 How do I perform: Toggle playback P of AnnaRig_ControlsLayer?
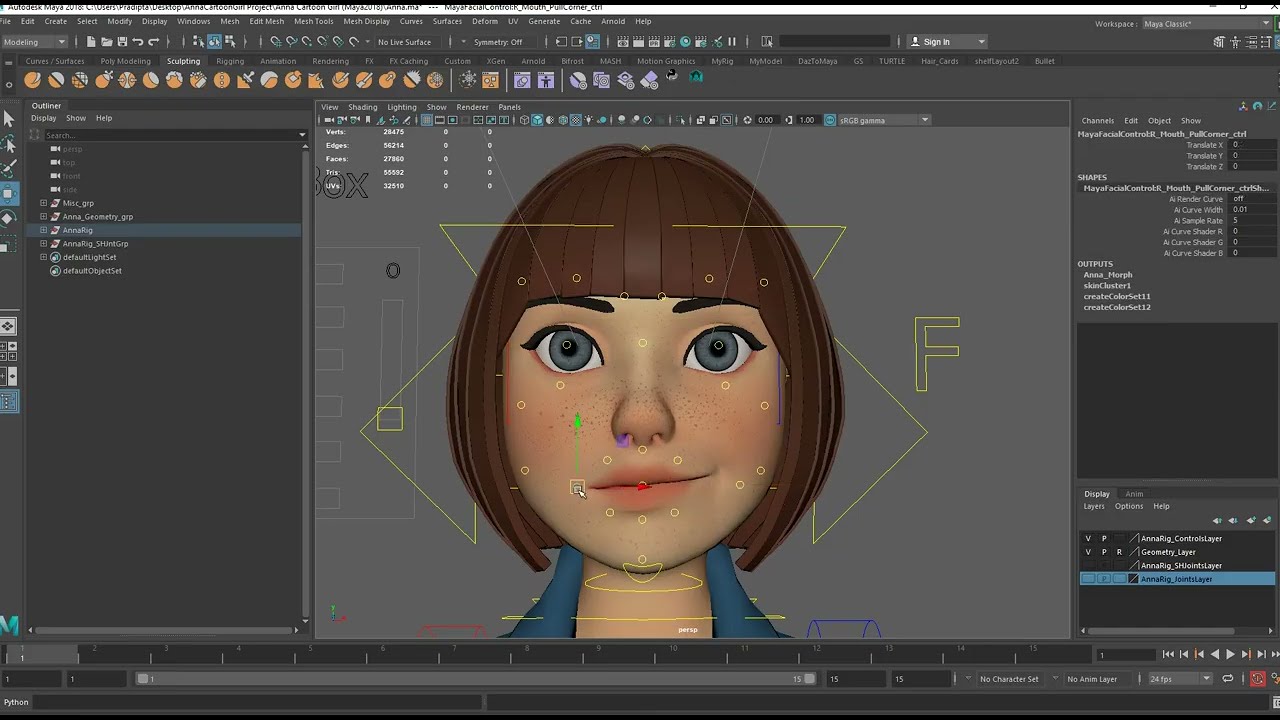(1104, 539)
